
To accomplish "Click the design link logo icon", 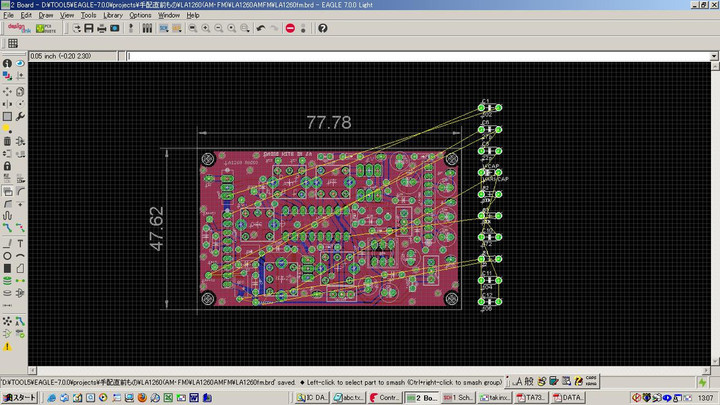I will tap(19, 28).
